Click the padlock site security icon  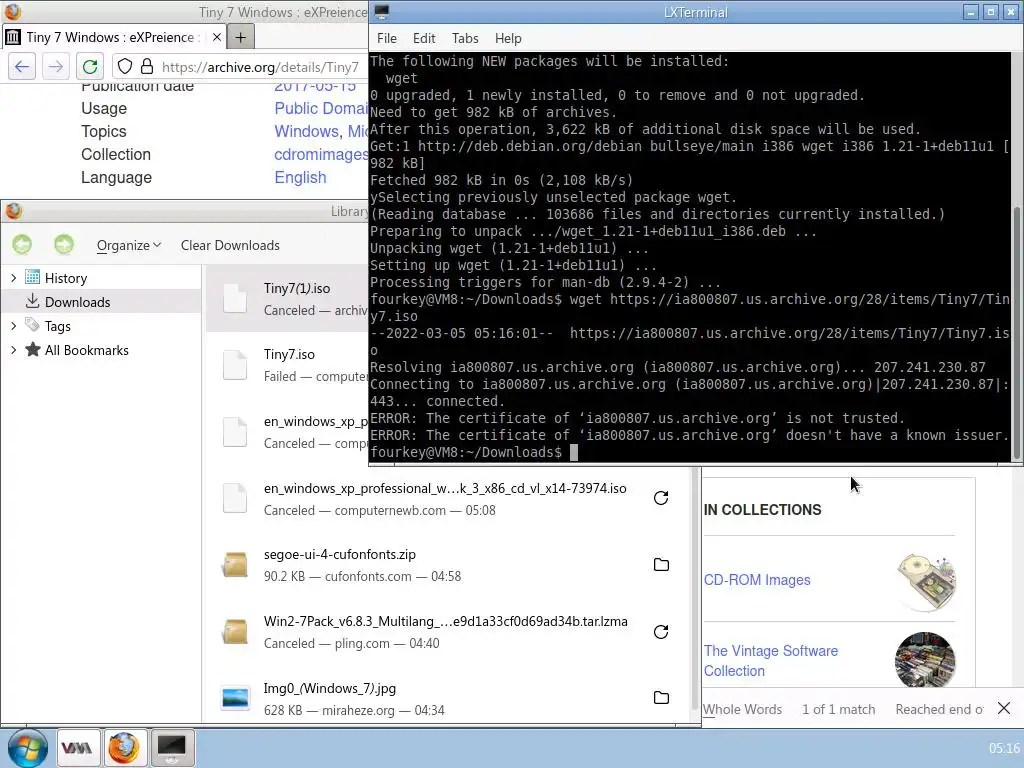click(147, 67)
